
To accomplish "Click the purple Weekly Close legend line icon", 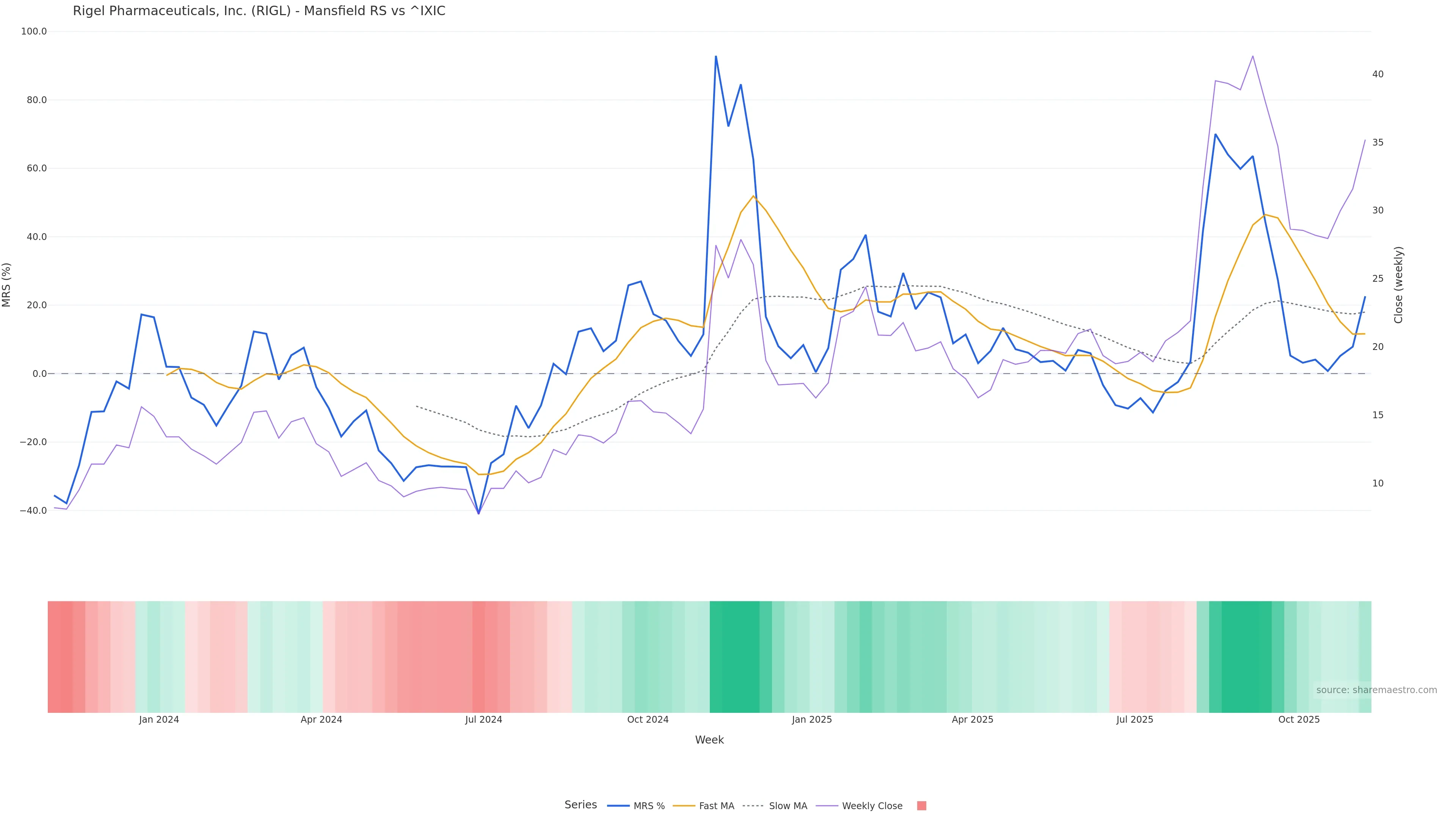I will [827, 806].
